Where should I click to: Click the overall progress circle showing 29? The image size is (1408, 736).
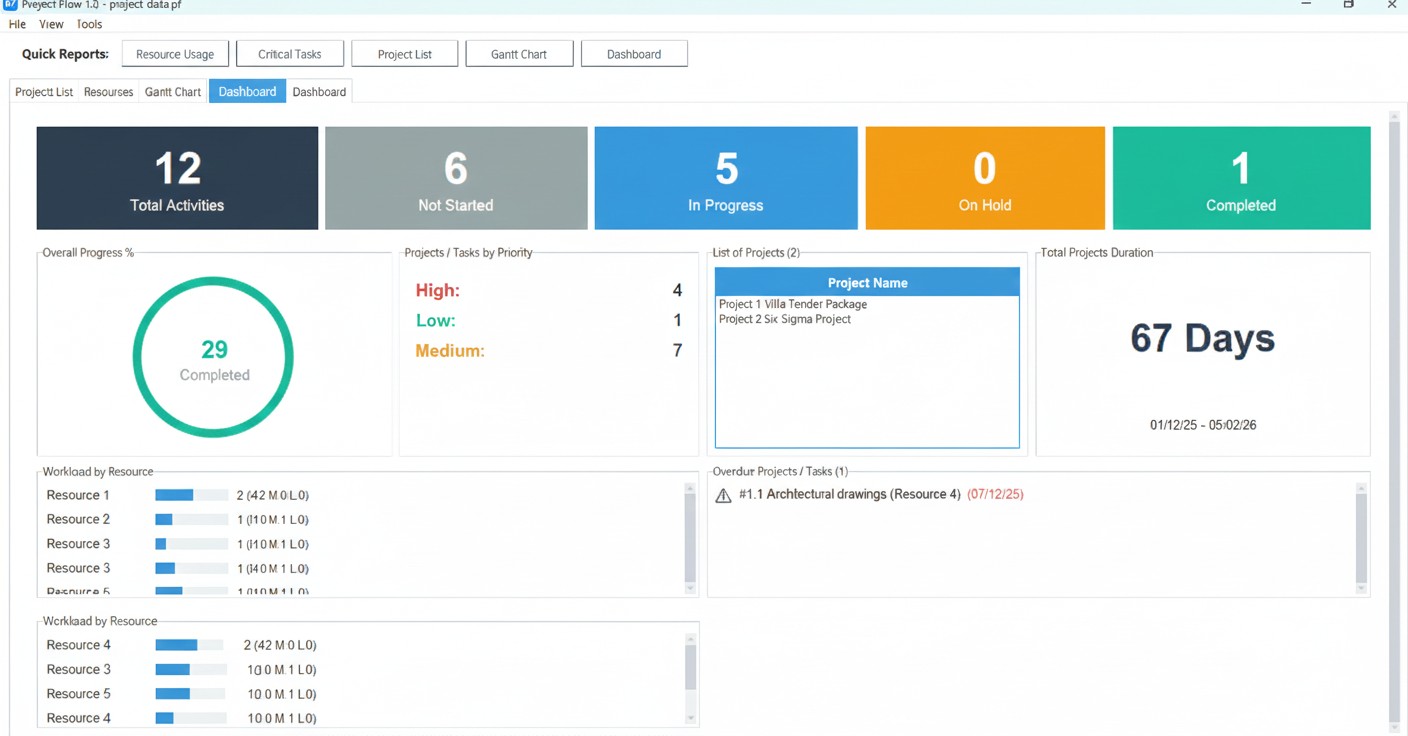click(x=213, y=357)
